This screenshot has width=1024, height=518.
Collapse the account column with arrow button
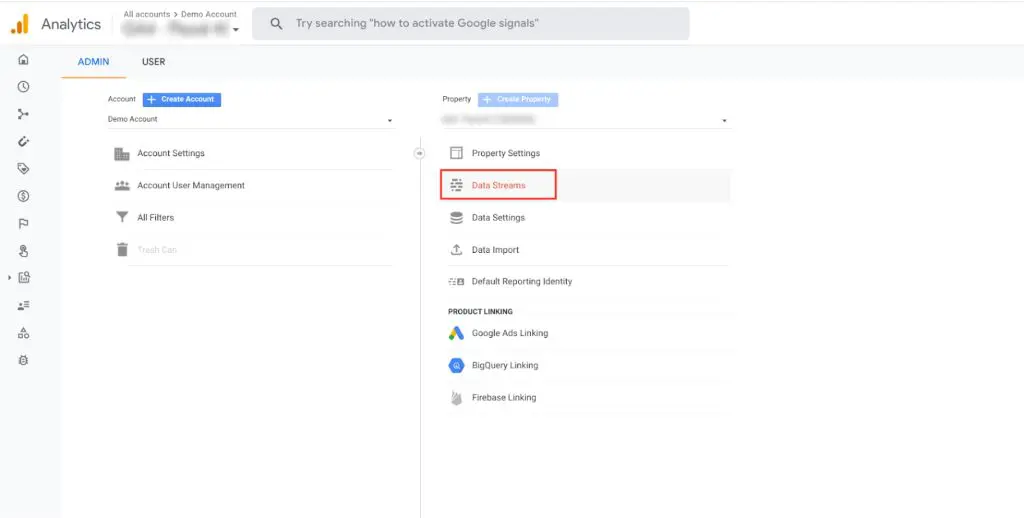click(420, 153)
